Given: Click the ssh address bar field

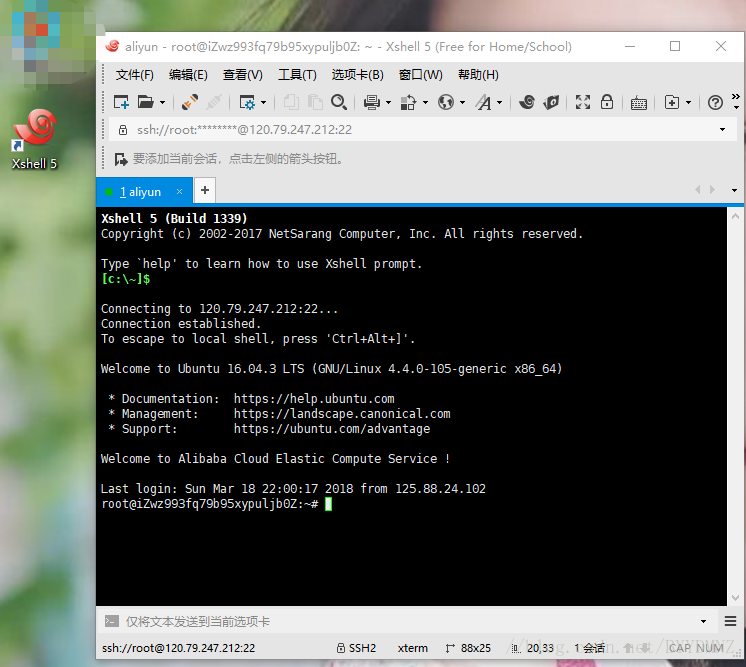Looking at the screenshot, I should 423,130.
